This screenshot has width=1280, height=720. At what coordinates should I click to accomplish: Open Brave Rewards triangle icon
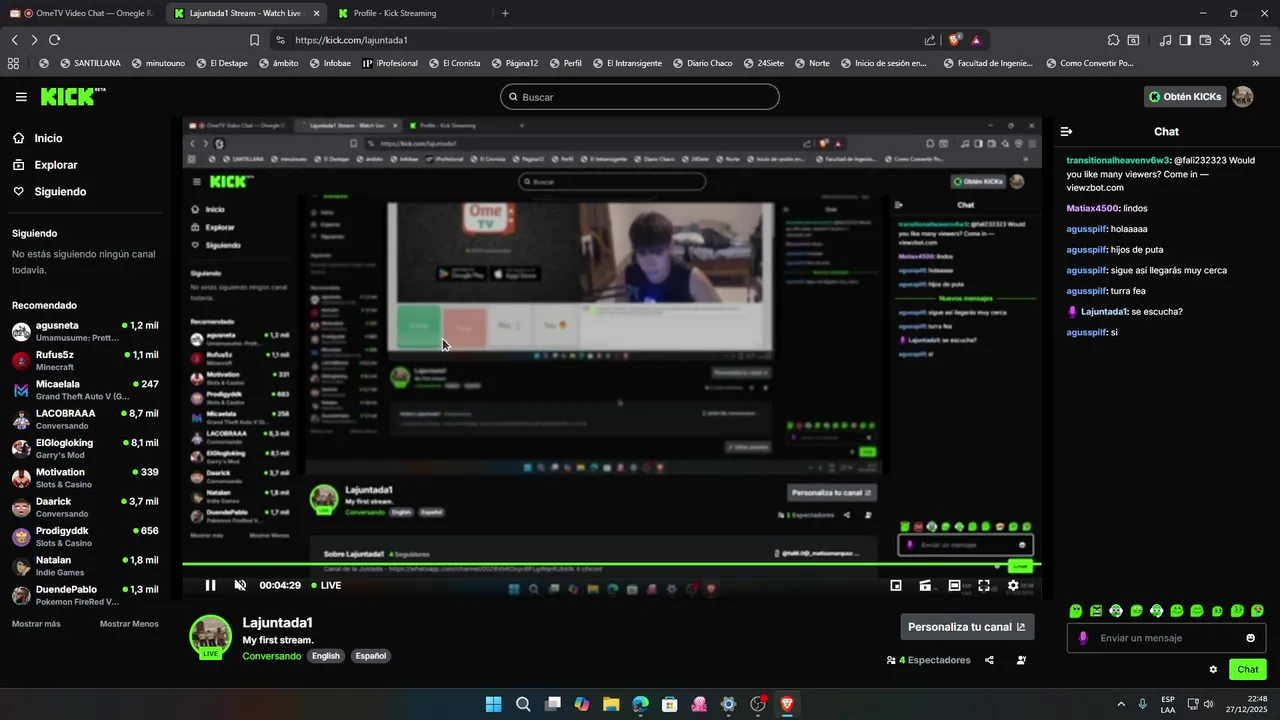click(976, 40)
